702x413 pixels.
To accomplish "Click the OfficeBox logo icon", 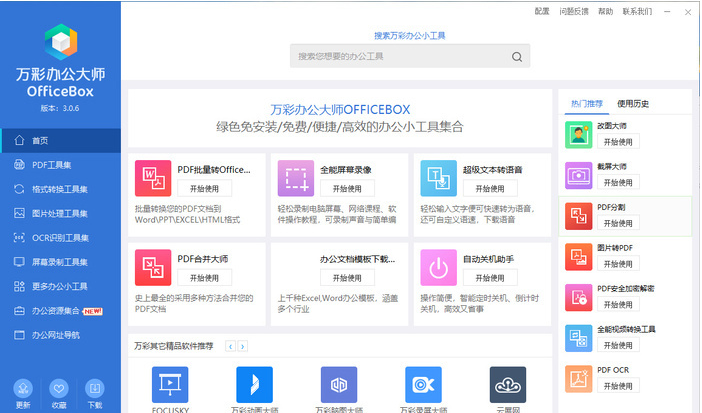I will 61,42.
